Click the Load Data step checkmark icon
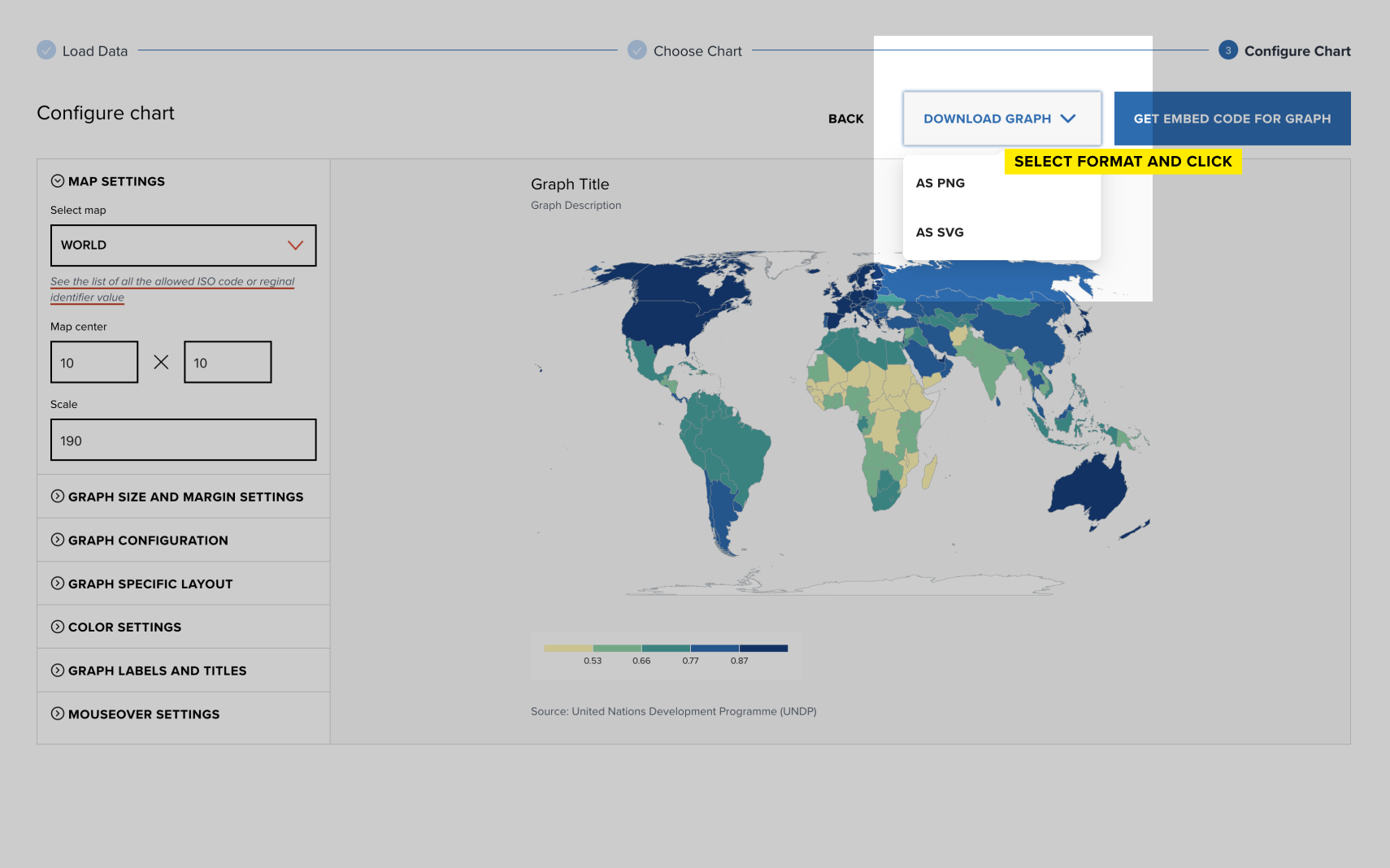This screenshot has height=868, width=1390. point(46,50)
